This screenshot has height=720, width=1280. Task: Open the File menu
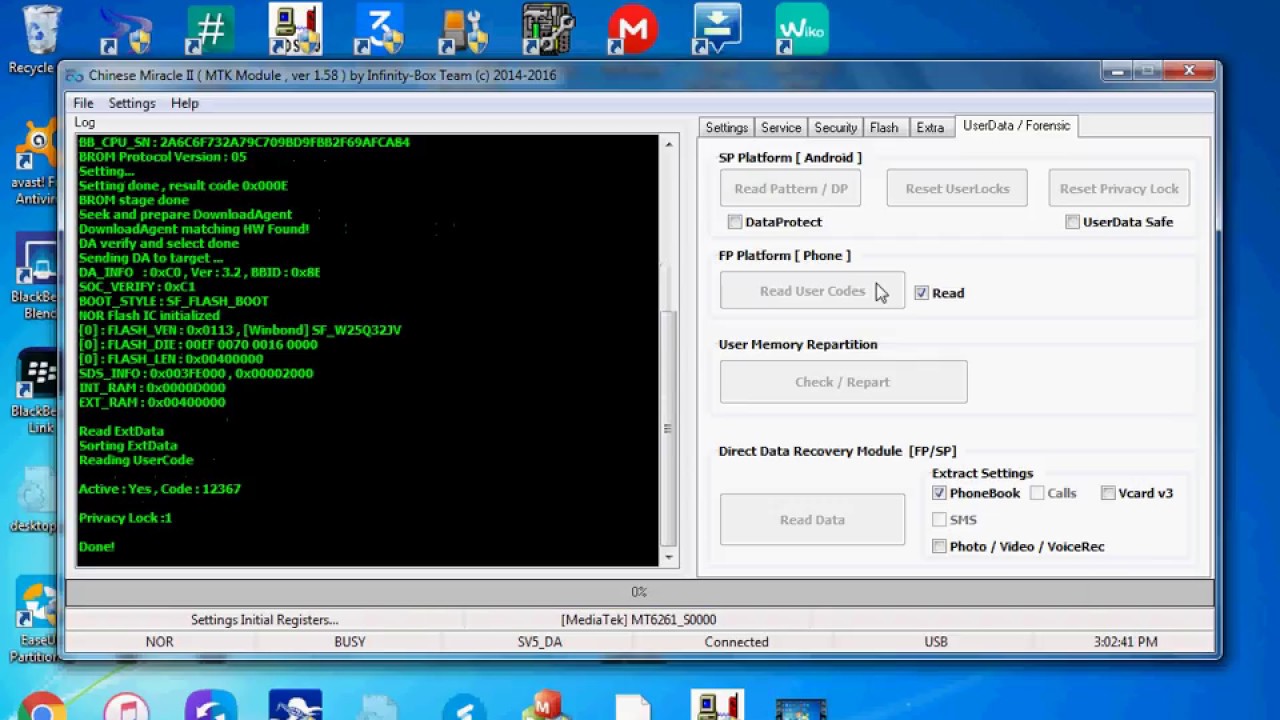(83, 103)
